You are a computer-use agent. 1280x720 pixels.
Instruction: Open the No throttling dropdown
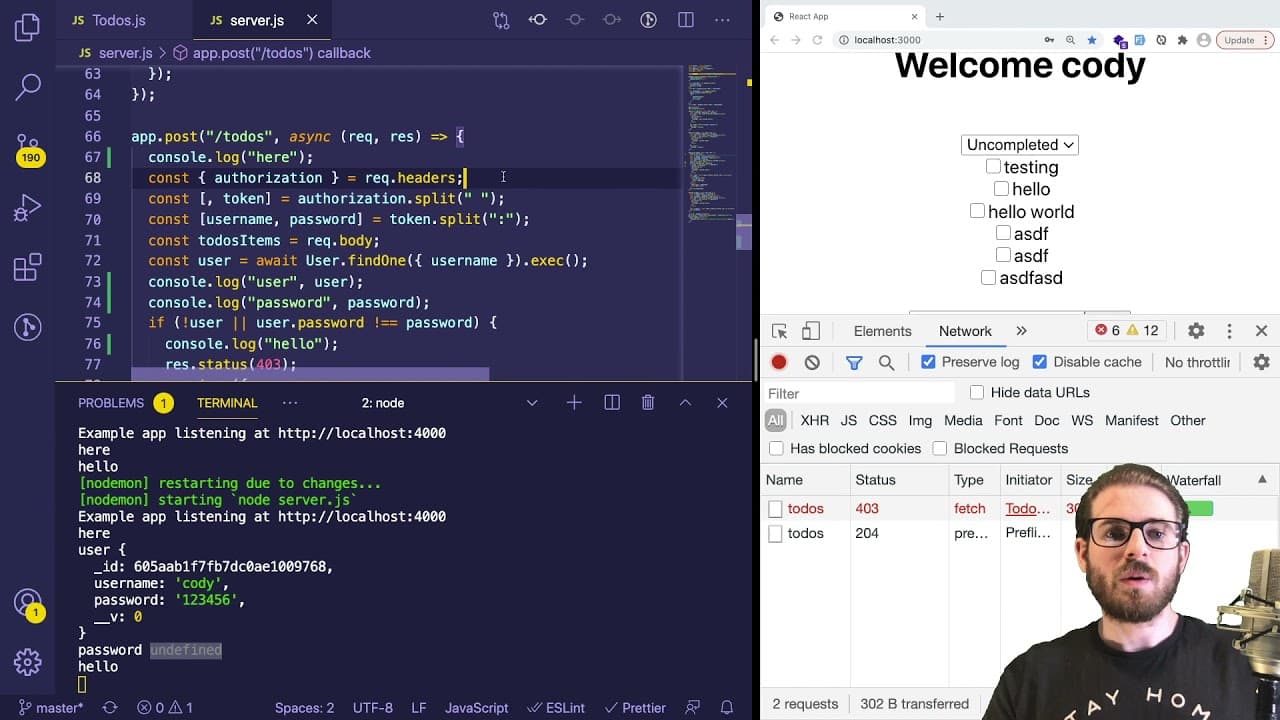1198,362
